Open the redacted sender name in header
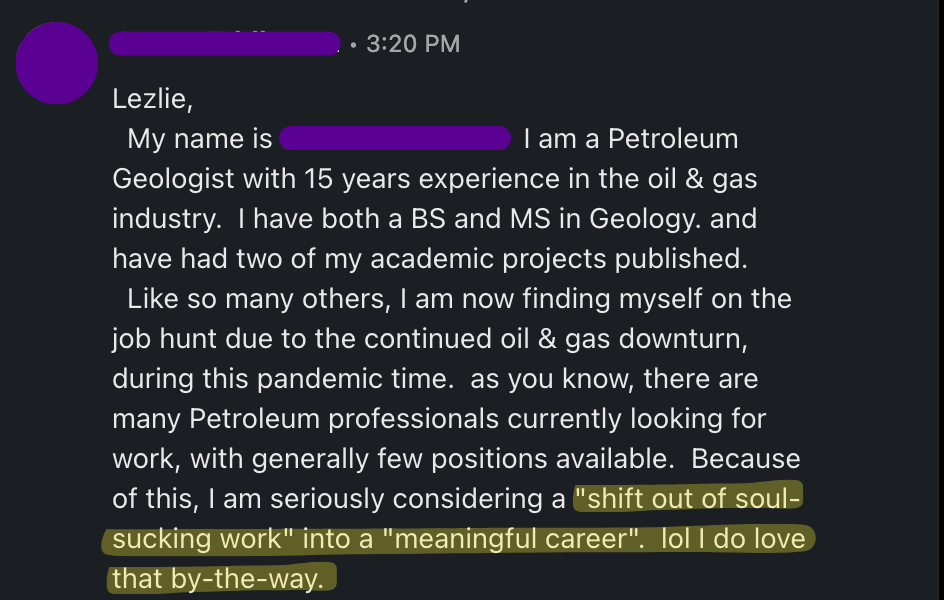The image size is (944, 600). tap(224, 44)
